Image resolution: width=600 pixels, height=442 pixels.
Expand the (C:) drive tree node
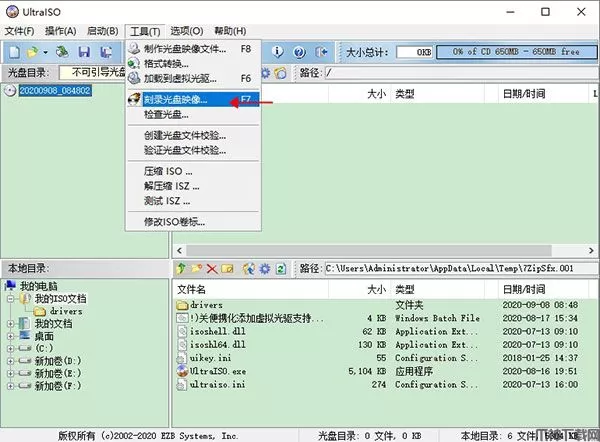pyautogui.click(x=10, y=349)
